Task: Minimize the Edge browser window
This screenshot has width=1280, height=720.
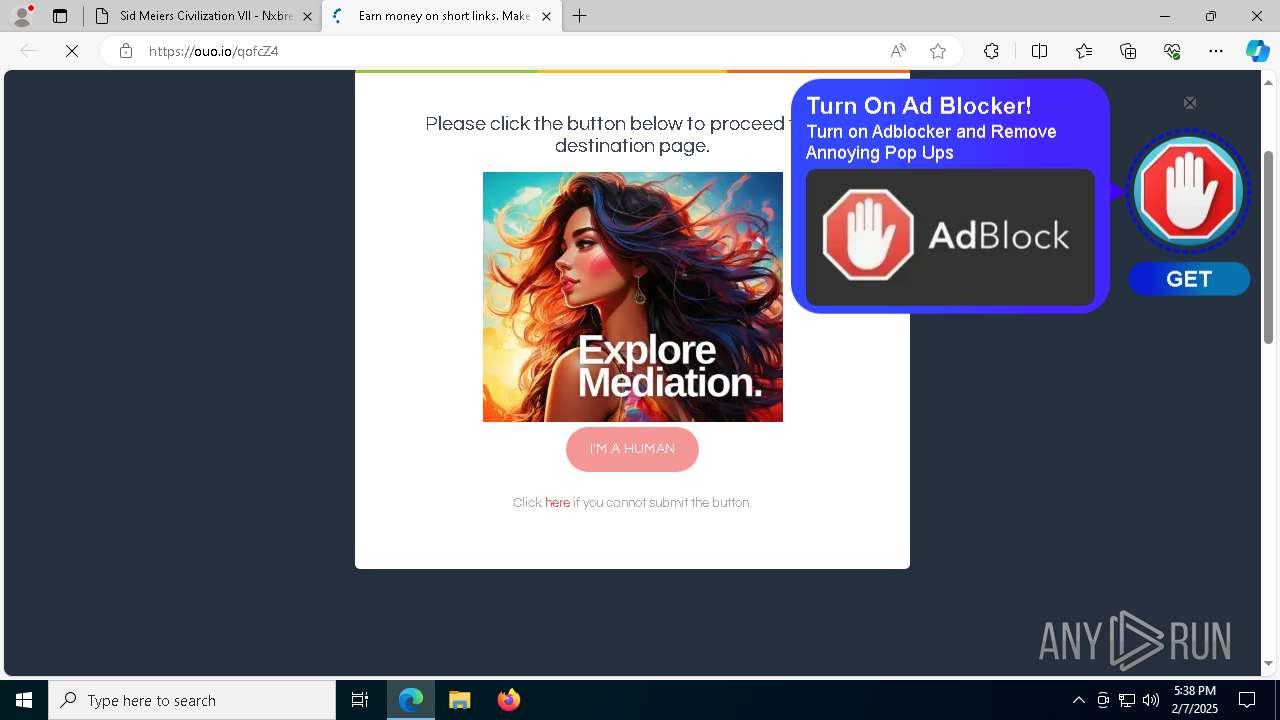Action: (x=1164, y=16)
